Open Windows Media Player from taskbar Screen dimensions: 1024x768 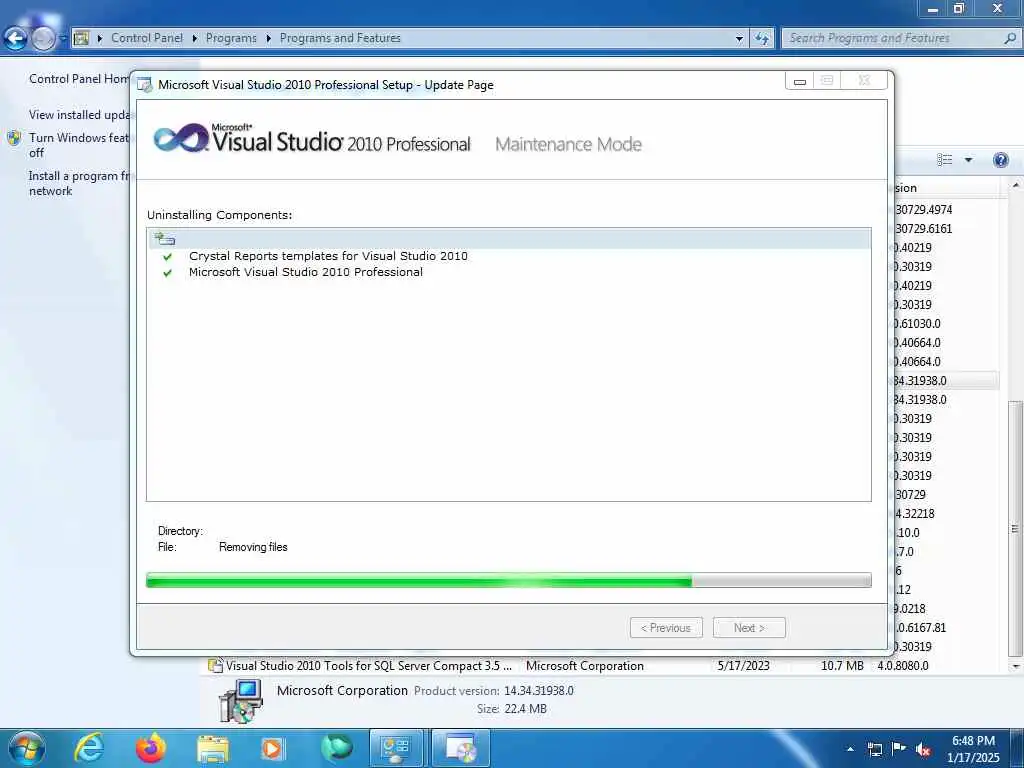272,748
